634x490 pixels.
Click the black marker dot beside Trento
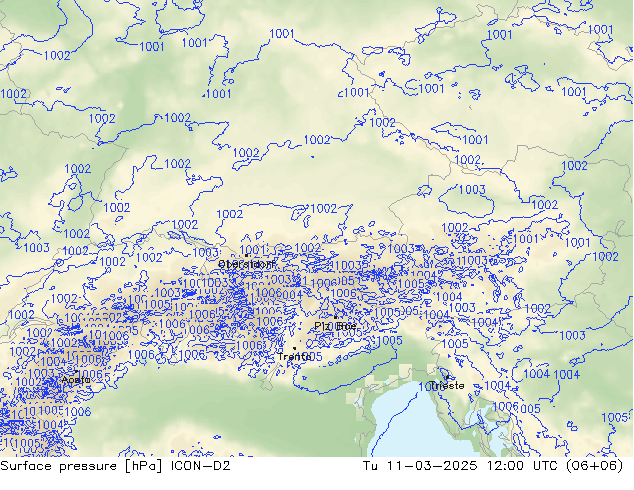pos(294,348)
